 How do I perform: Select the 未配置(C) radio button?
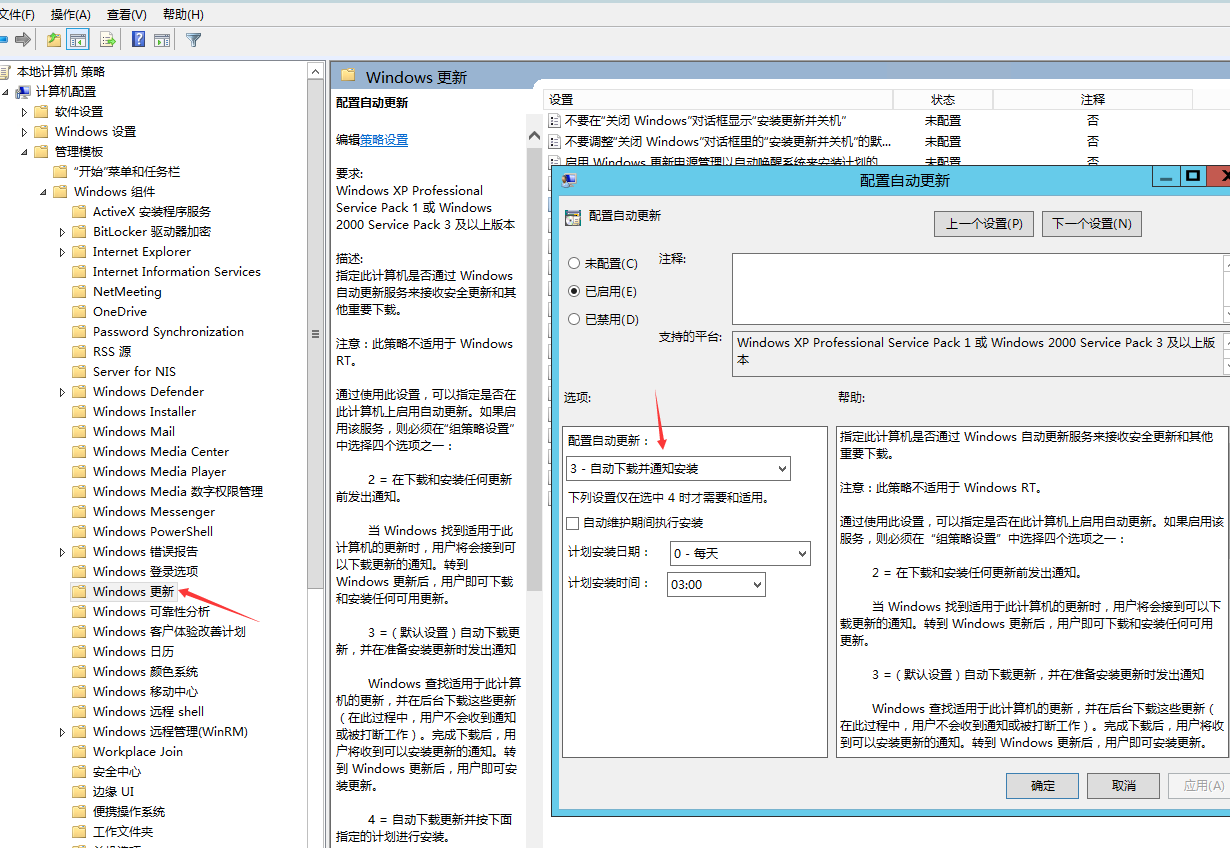[574, 264]
